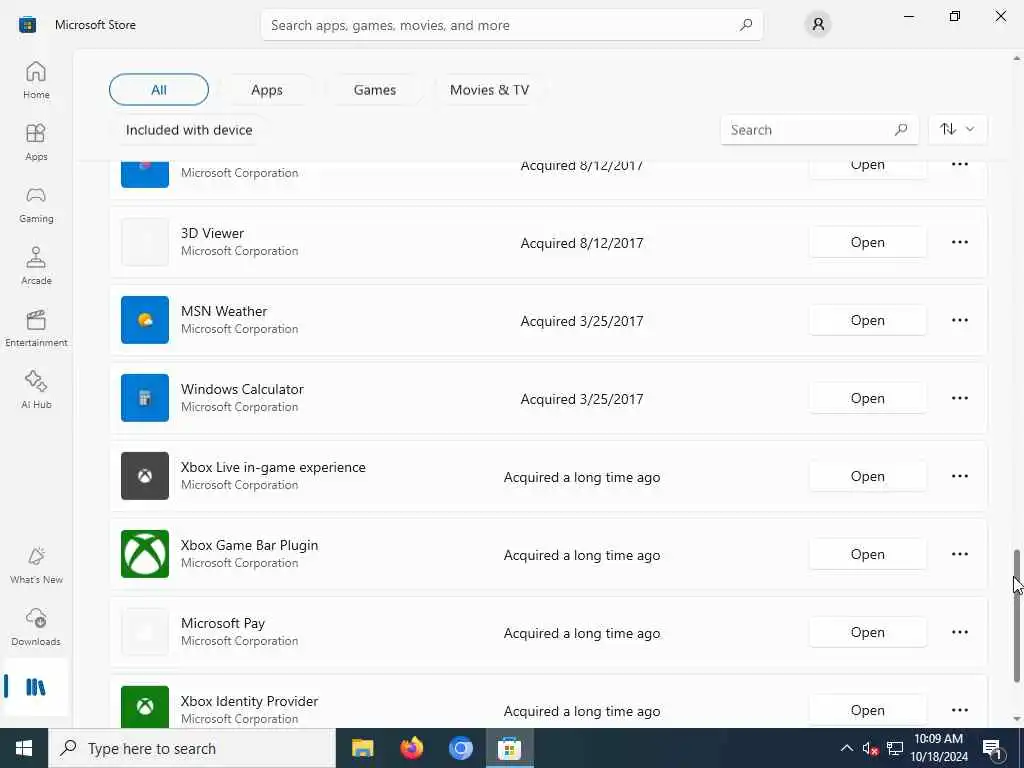Open AI Hub in the sidebar
Viewport: 1024px width, 768px height.
36,390
